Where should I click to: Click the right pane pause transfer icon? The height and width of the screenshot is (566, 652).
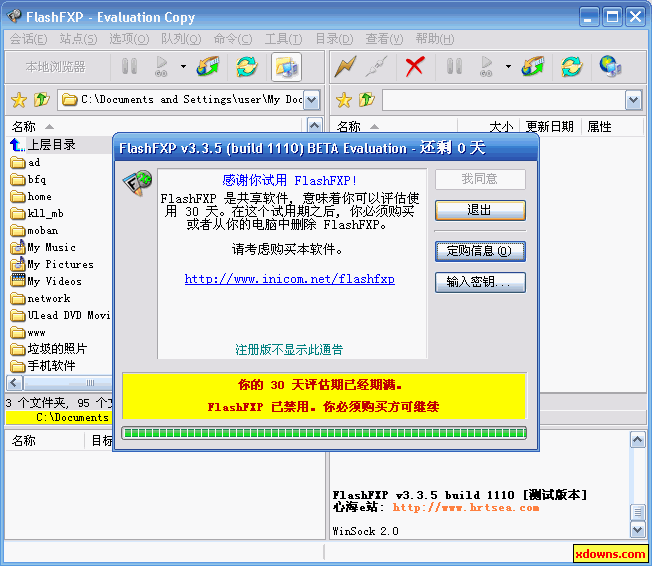(x=454, y=67)
